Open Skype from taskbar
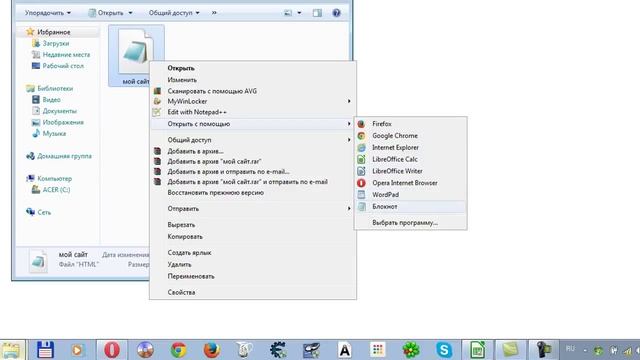640x360 pixels. pyautogui.click(x=444, y=350)
